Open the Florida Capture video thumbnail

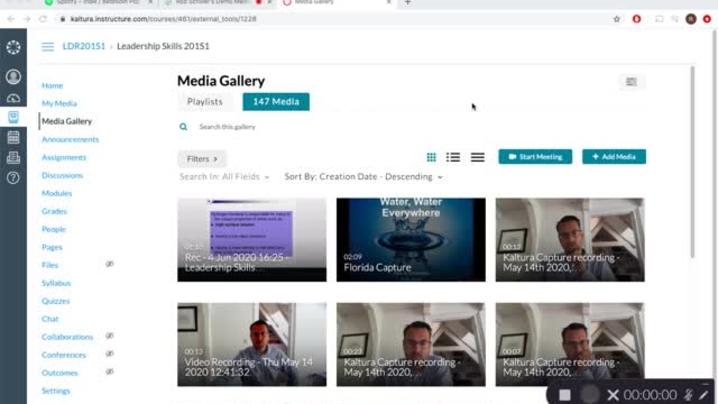click(x=410, y=239)
